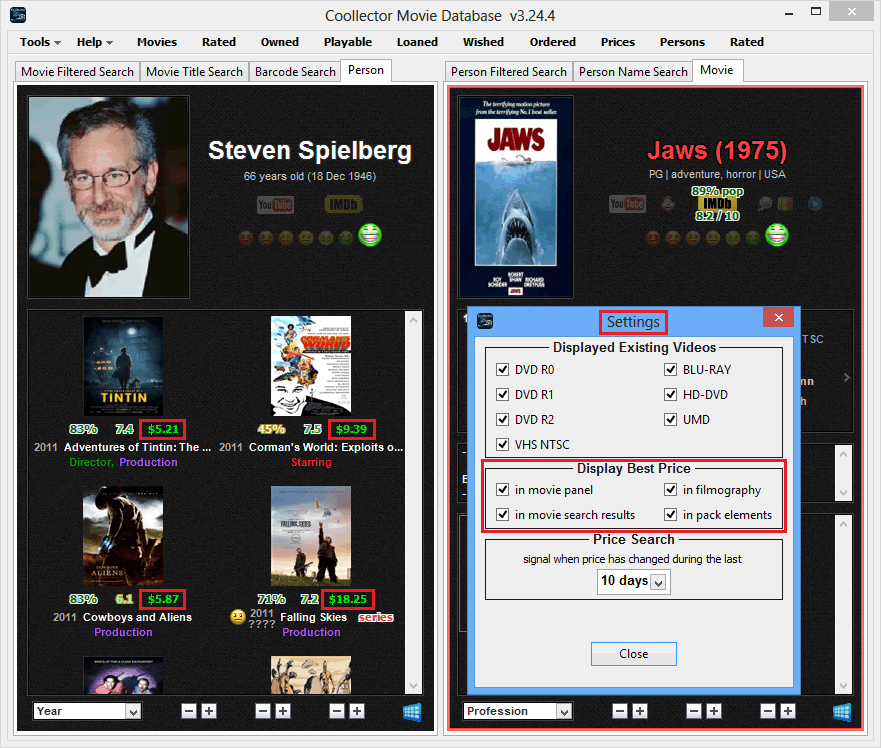Screen dimensions: 881x748
Task: Rate Spielberg with the red angry smiley
Action: (x=246, y=238)
